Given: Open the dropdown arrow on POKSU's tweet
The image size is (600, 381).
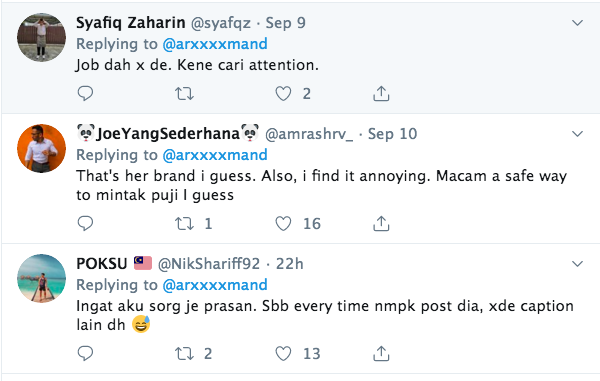Looking at the screenshot, I should coord(577,264).
